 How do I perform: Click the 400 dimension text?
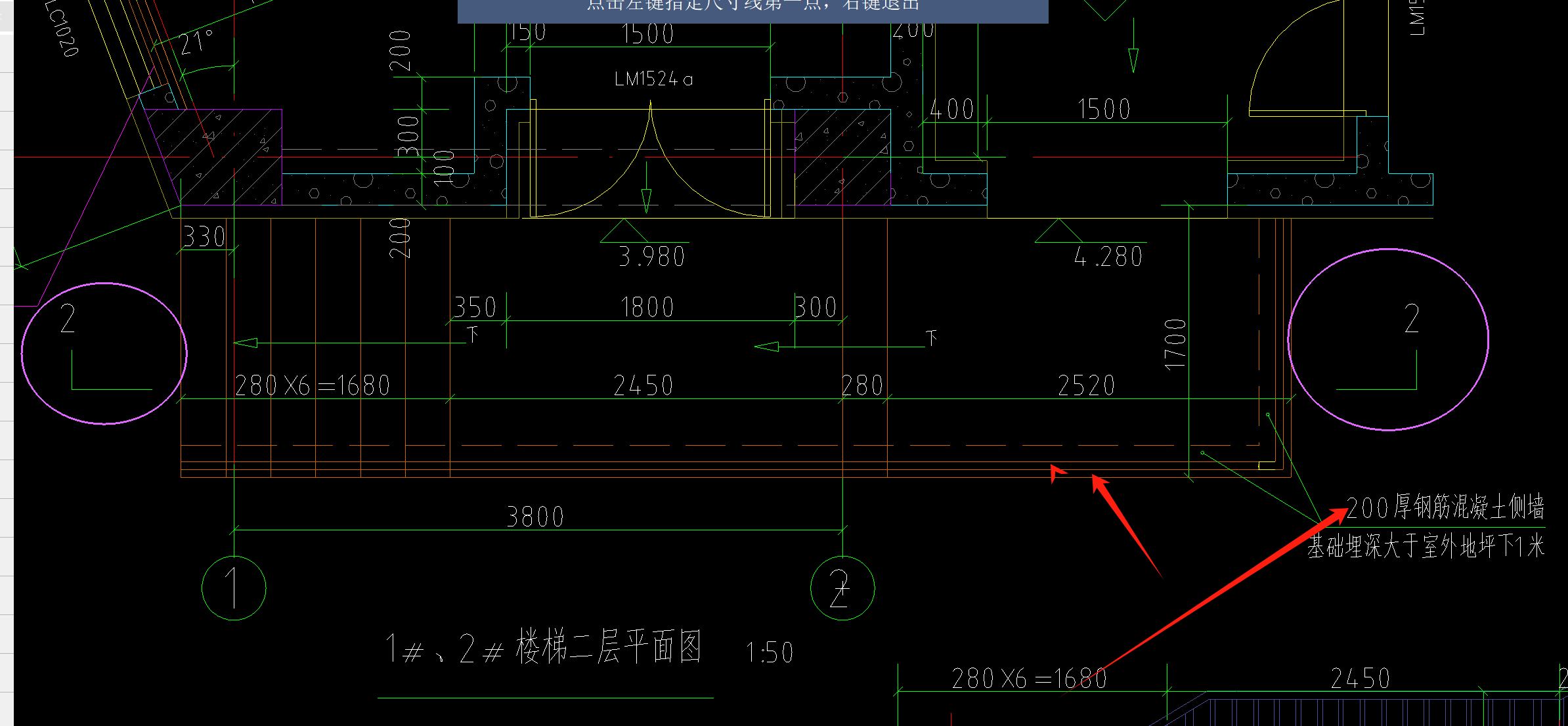coord(952,110)
